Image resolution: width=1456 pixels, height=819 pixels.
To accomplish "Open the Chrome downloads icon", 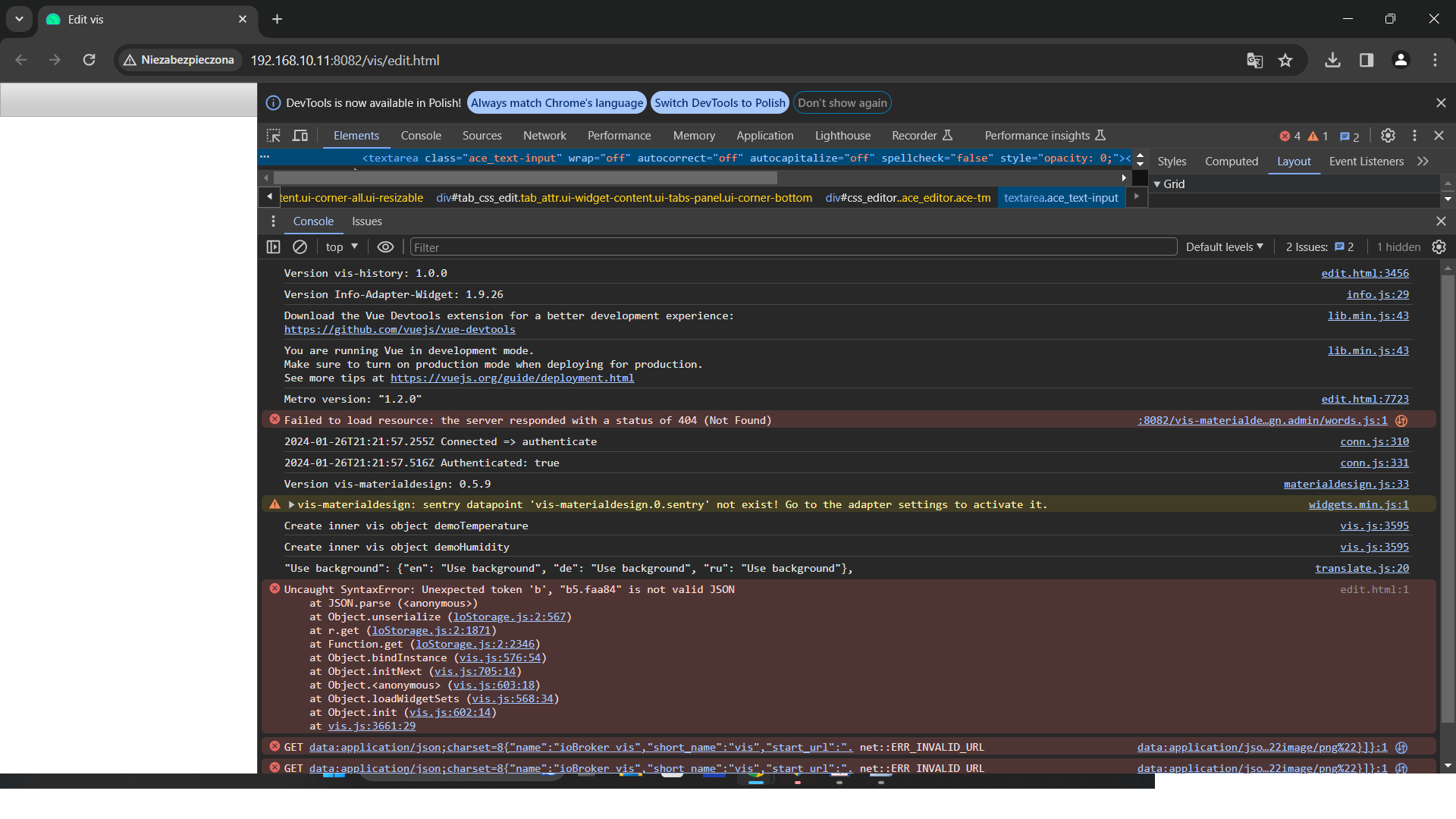I will pos(1332,61).
